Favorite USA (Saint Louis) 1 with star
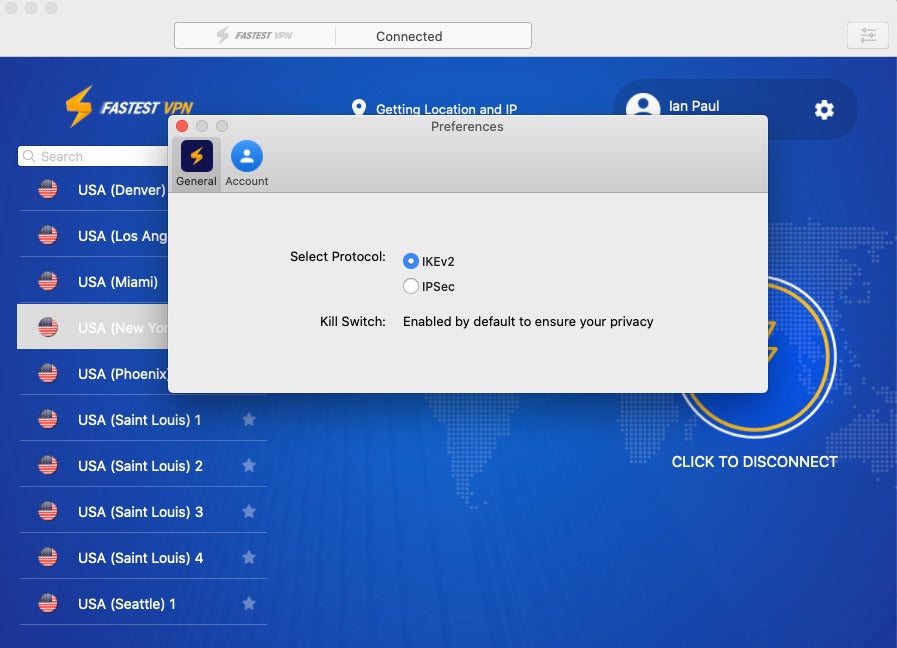897x648 pixels. tap(249, 420)
